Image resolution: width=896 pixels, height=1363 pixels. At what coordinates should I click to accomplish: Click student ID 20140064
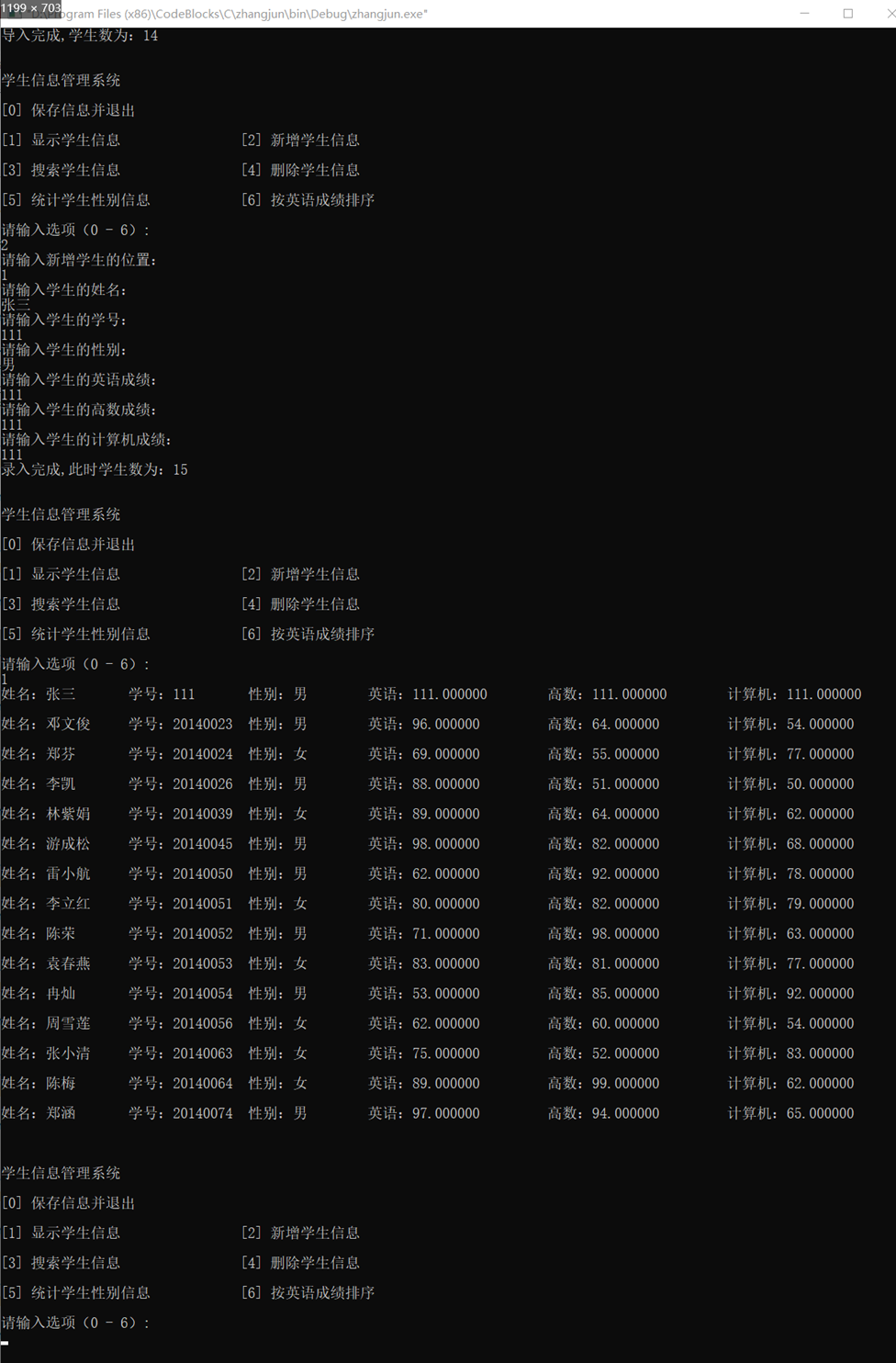coord(203,1084)
